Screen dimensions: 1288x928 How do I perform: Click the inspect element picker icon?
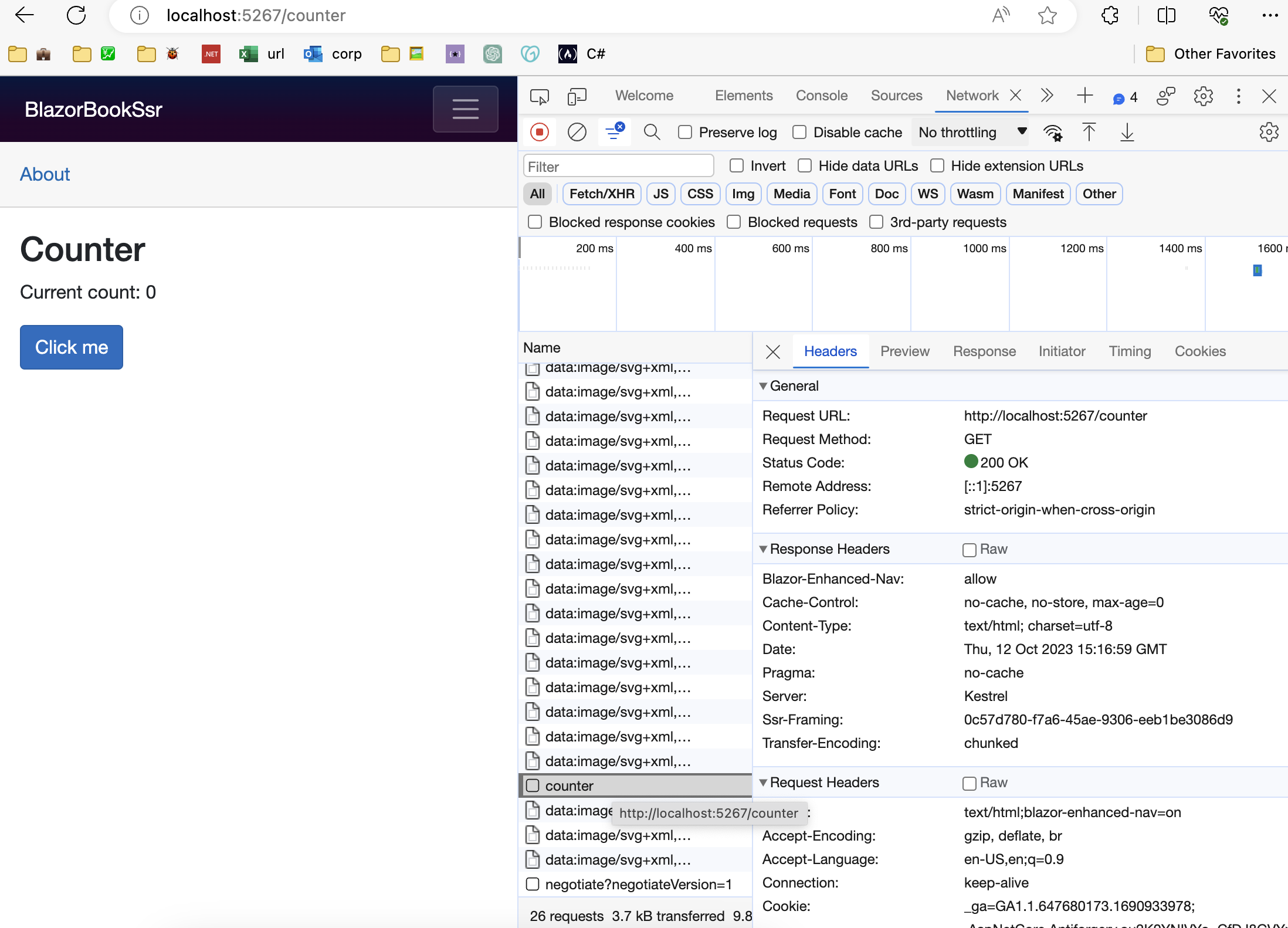539,96
